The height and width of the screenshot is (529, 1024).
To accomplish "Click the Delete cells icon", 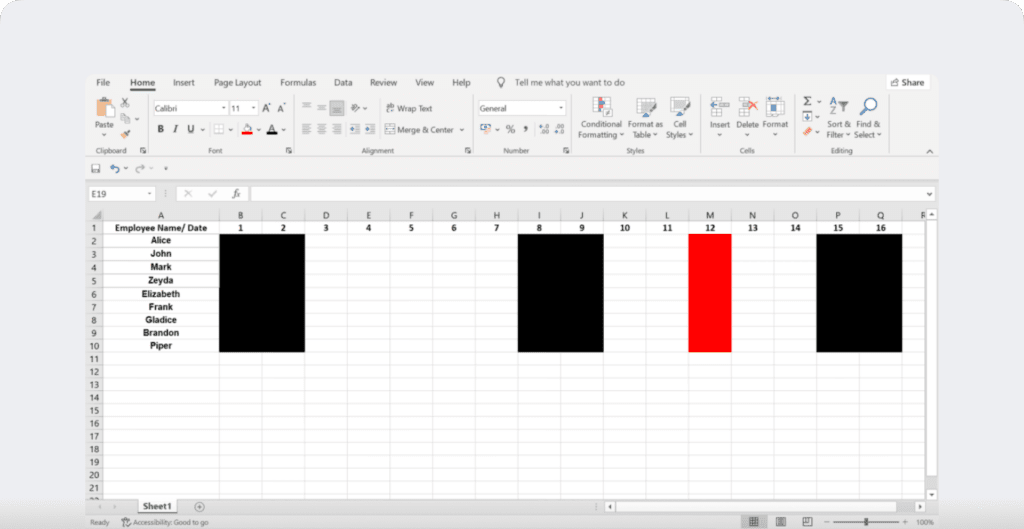I will 747,107.
